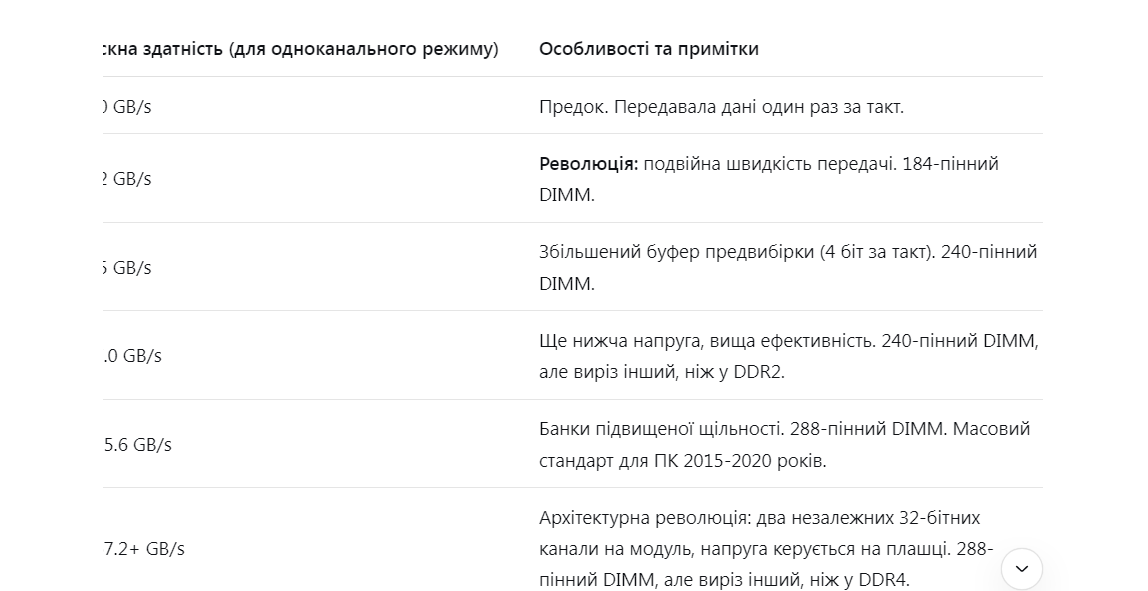Click 'Банки підвищеної щільності' text
This screenshot has width=1148, height=591.
tap(661, 428)
